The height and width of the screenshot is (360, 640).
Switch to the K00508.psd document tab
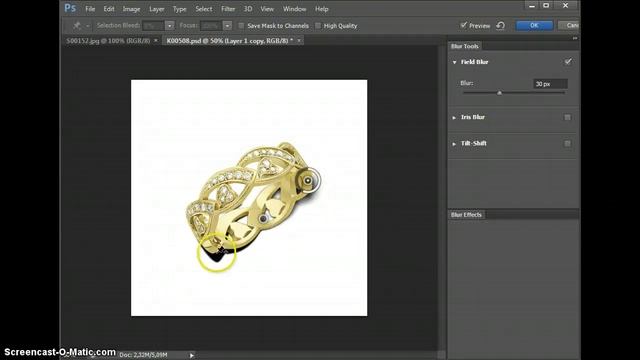tap(230, 41)
